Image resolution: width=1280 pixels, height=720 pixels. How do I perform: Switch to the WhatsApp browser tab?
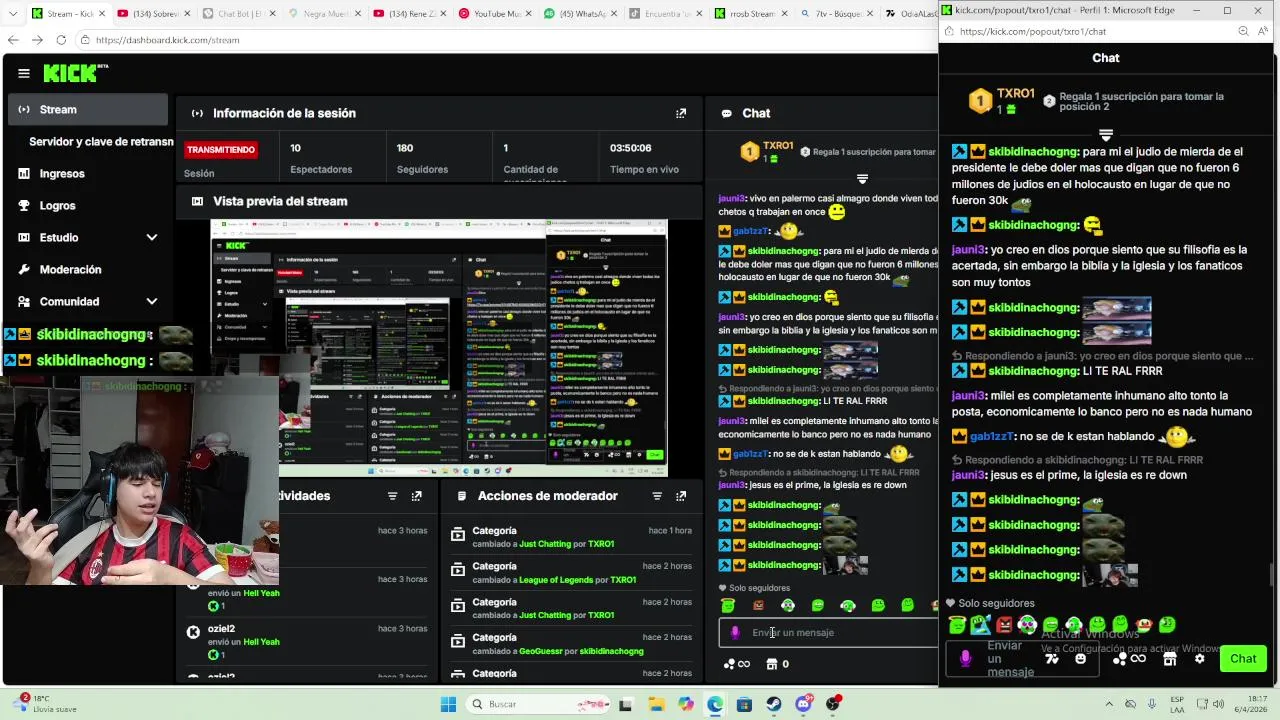coord(582,14)
